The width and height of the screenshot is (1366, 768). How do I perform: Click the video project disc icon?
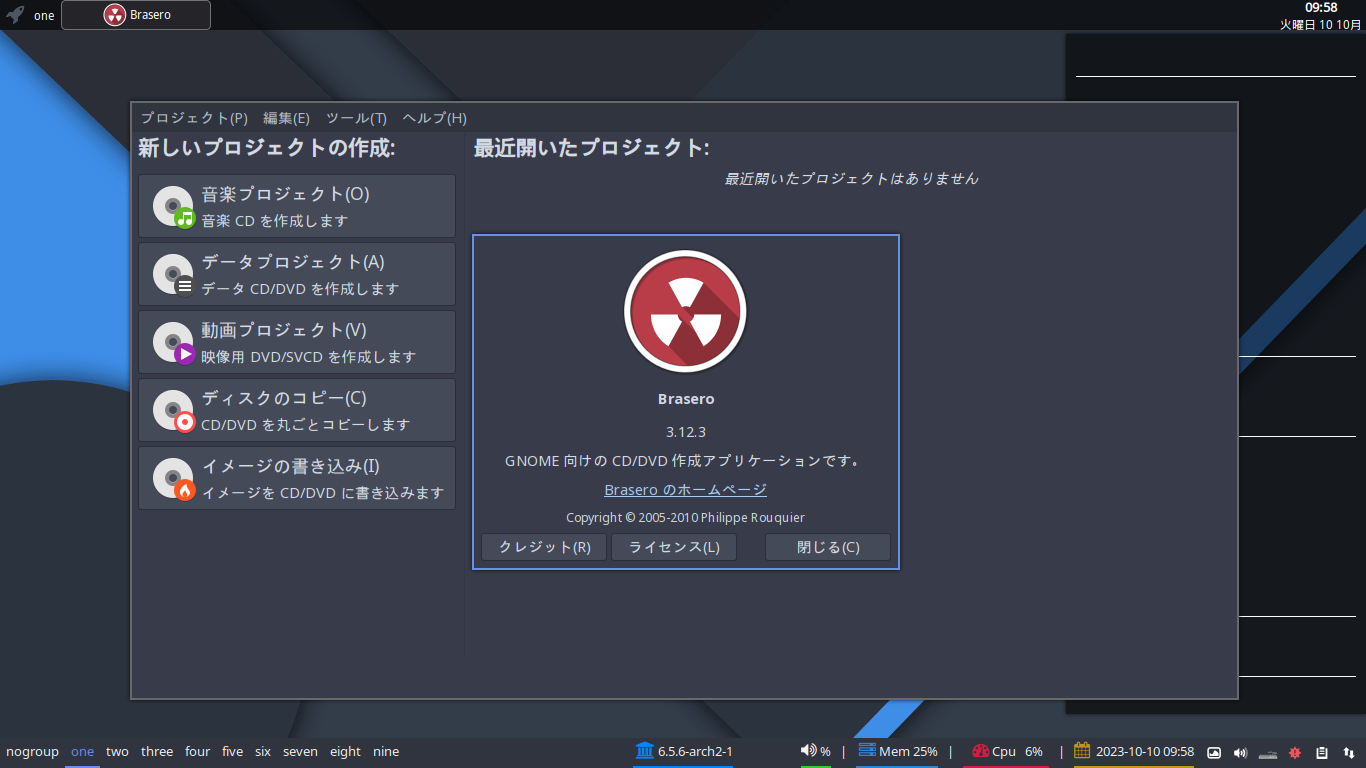point(173,342)
